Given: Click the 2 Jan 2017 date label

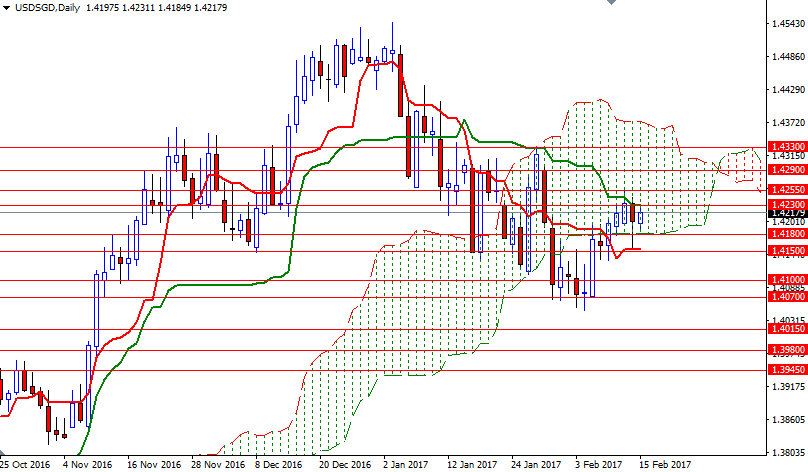Looking at the screenshot, I should click(406, 465).
